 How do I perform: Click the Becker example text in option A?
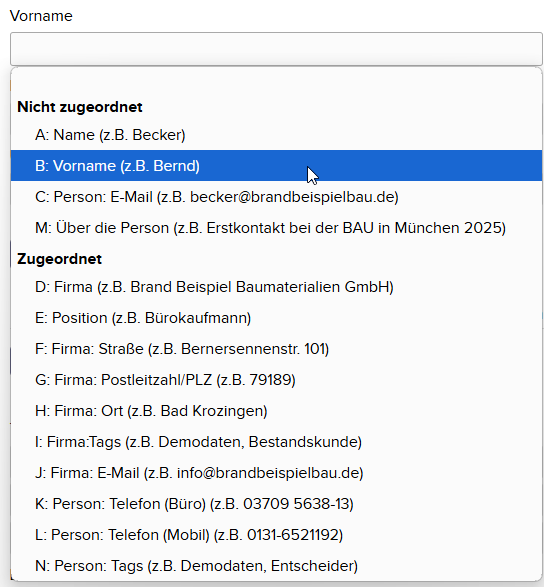[157, 135]
